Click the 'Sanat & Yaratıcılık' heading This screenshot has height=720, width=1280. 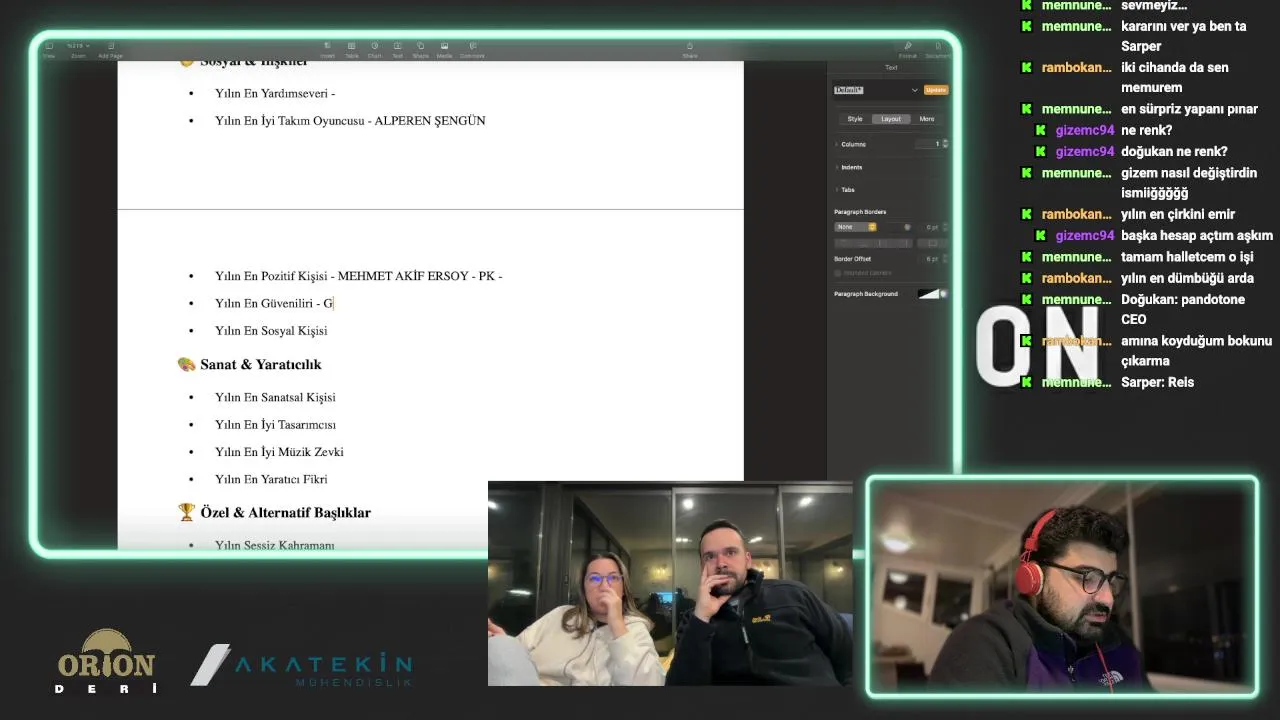[260, 364]
